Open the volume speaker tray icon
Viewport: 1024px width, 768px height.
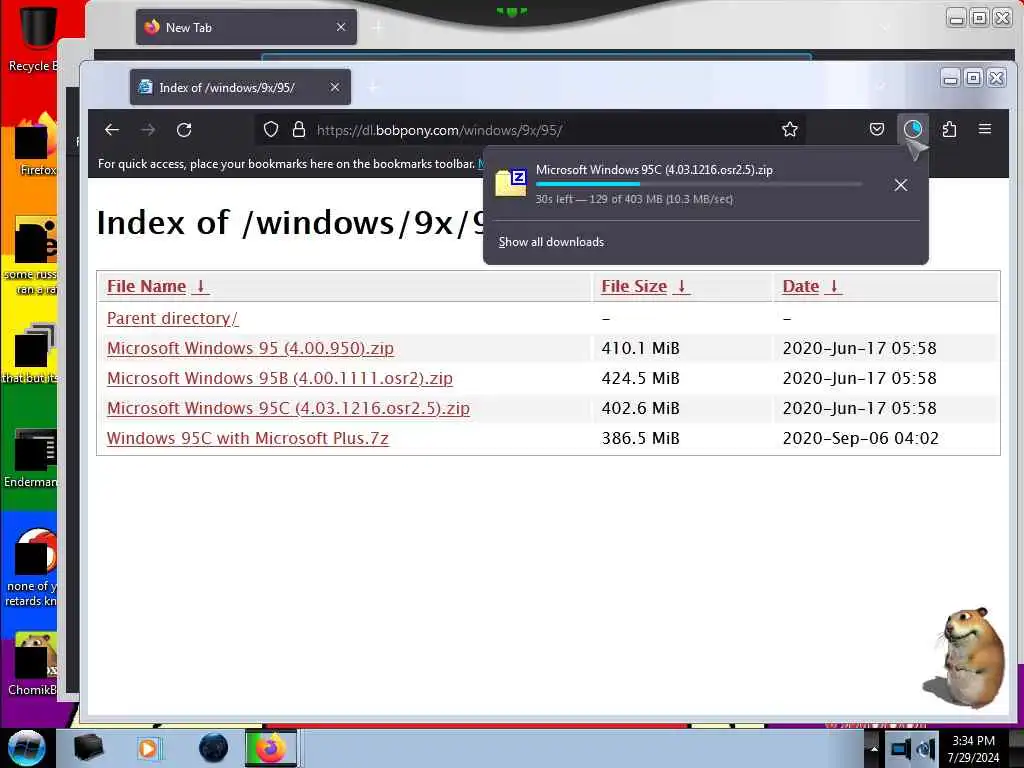coord(925,748)
